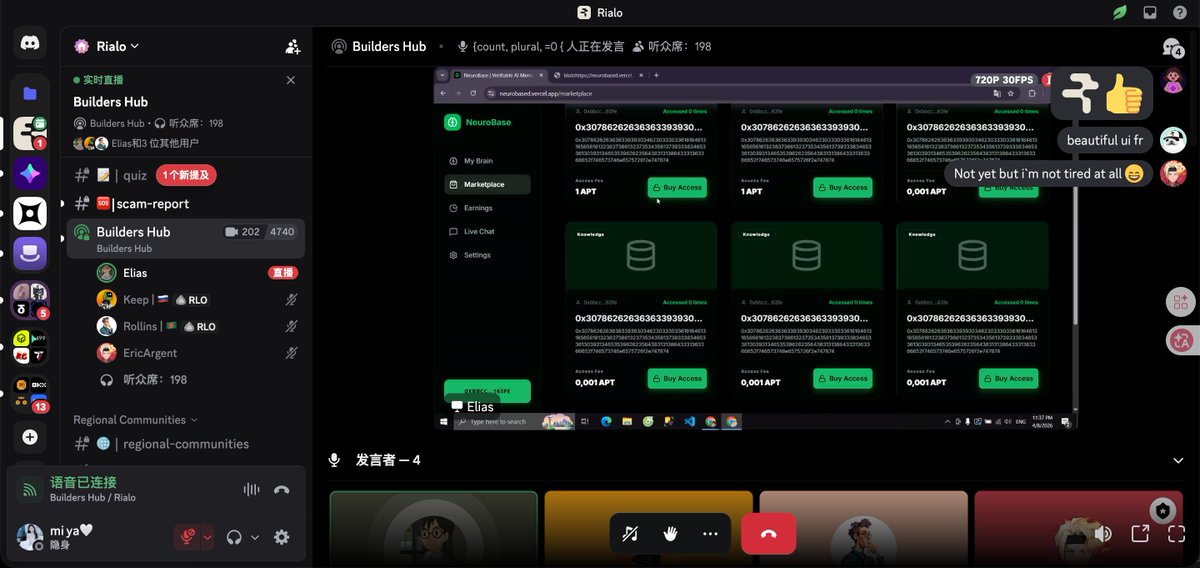This screenshot has width=1200, height=568.
Task: Pop out the stream window
Action: point(1140,534)
